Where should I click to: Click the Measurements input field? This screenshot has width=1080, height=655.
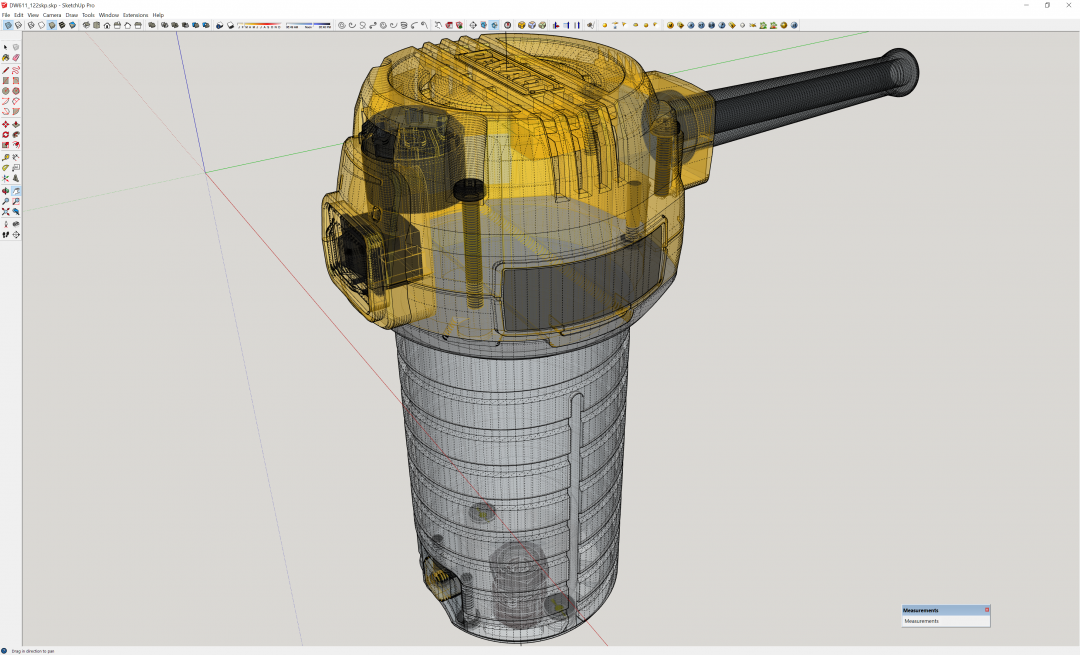point(945,621)
